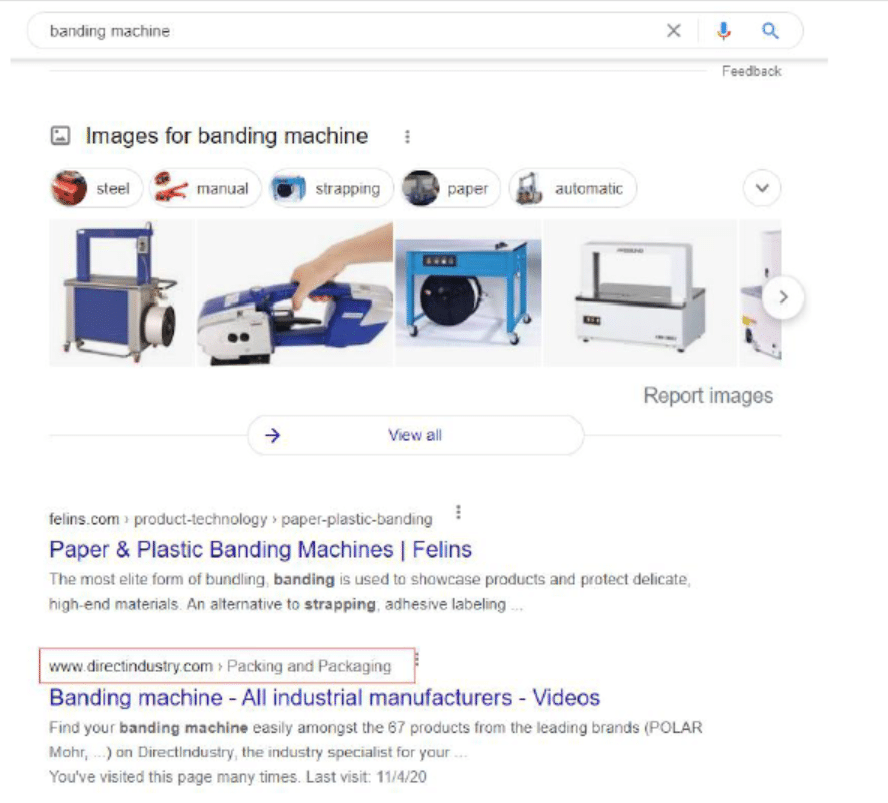
Task: Start voice search with the microphone icon
Action: [x=723, y=31]
